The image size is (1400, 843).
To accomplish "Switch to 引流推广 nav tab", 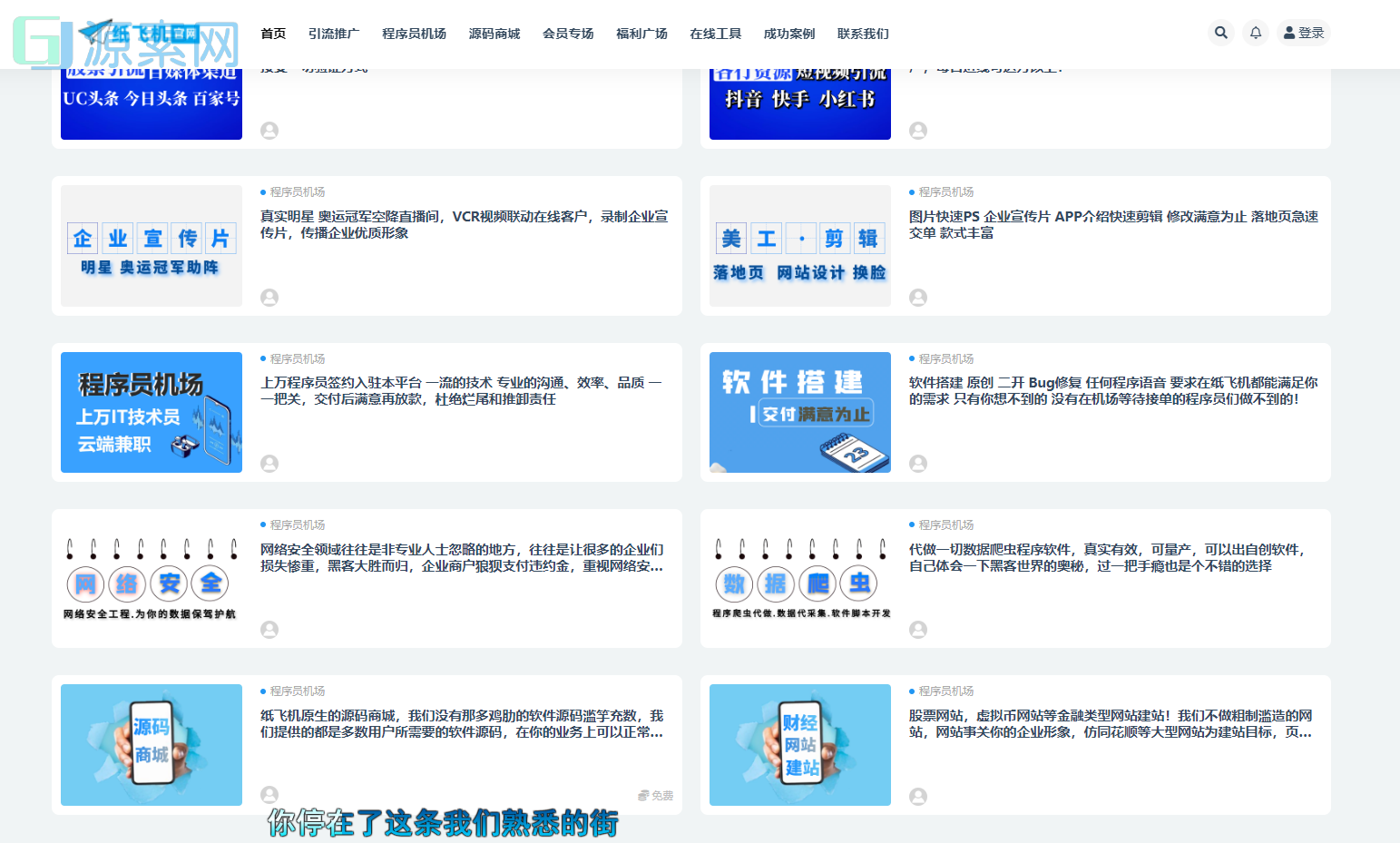I will pyautogui.click(x=333, y=33).
